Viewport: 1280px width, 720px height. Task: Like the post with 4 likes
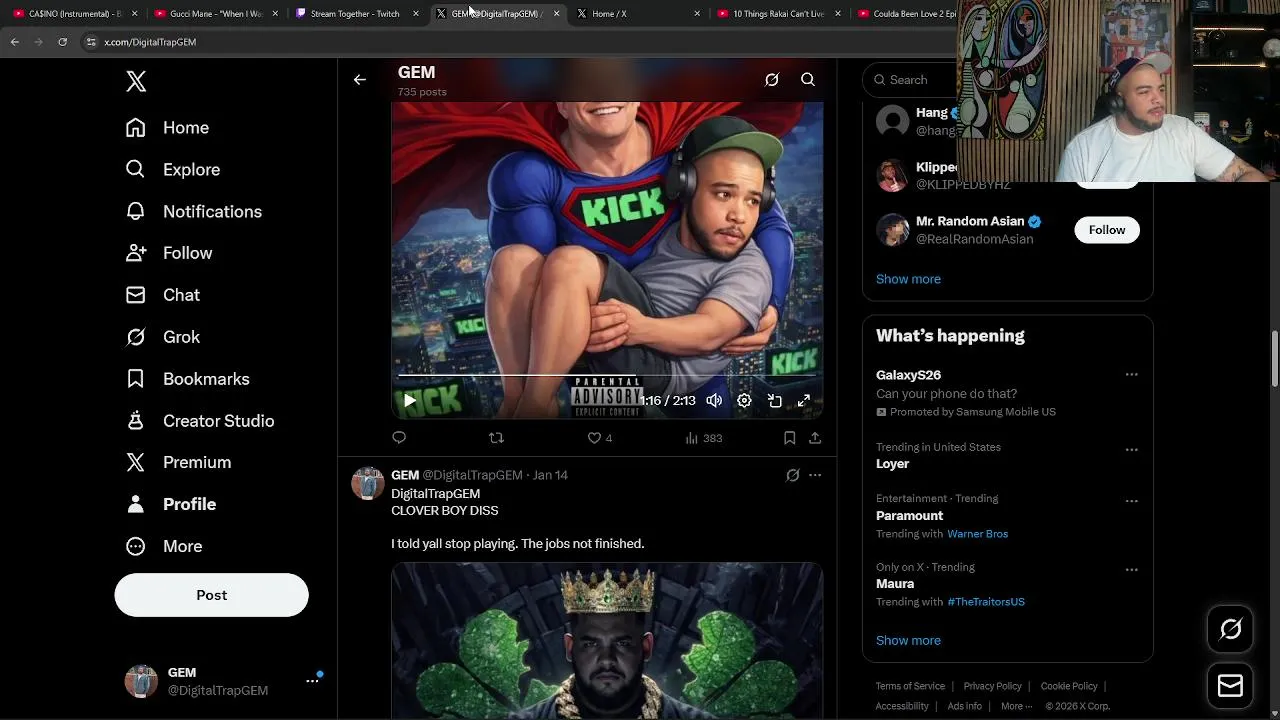coord(599,438)
